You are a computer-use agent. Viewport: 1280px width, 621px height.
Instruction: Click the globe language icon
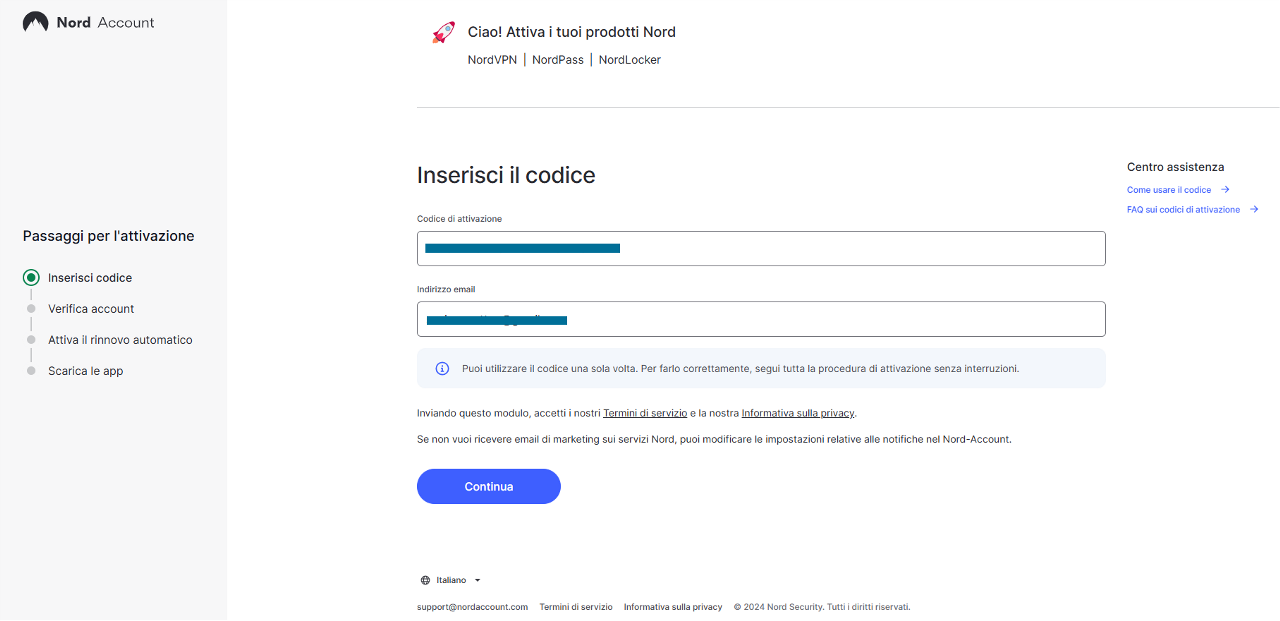tap(425, 580)
